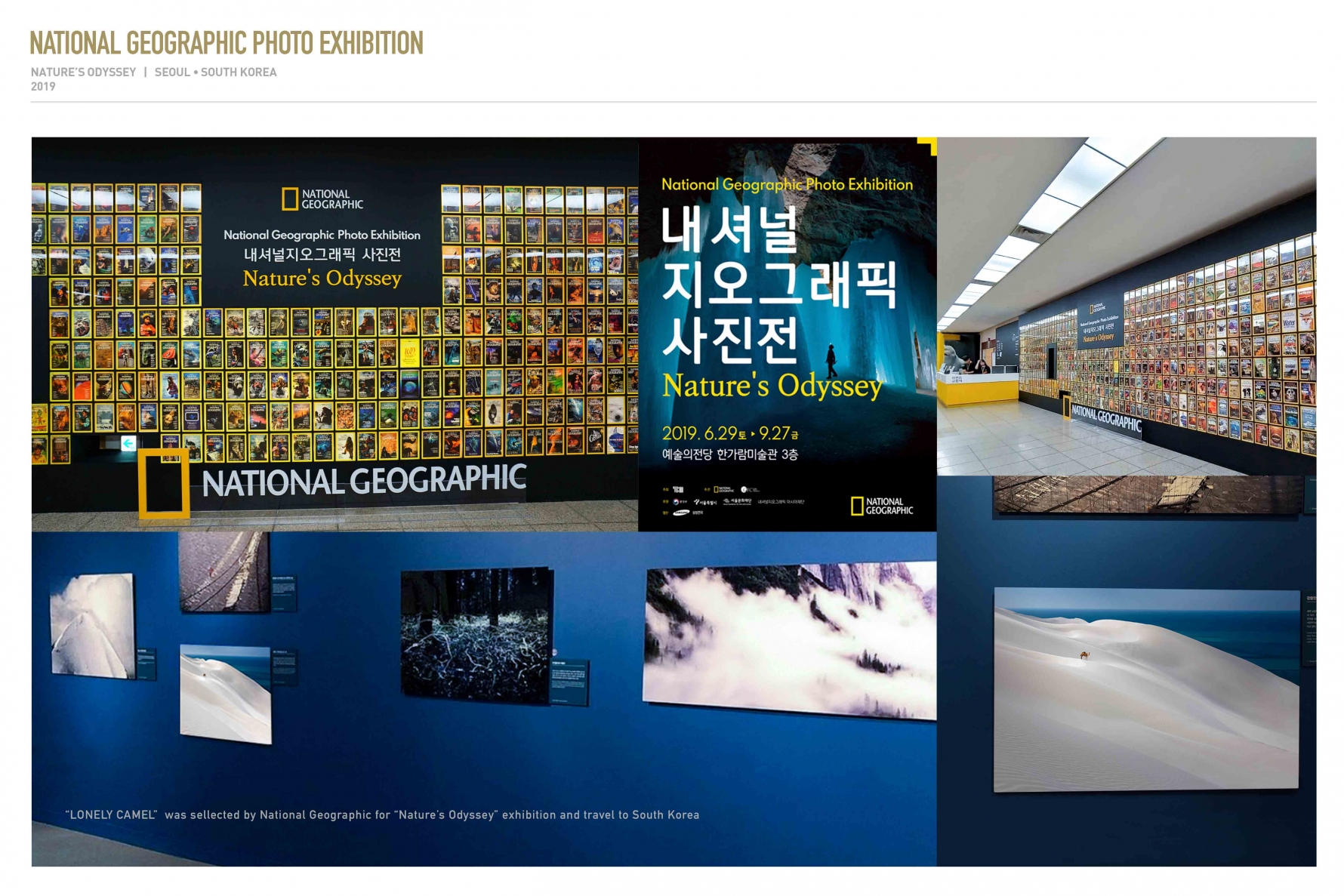Click the "NATURE'S ODYSSEY" subtitle text
1344x896 pixels.
coord(84,72)
